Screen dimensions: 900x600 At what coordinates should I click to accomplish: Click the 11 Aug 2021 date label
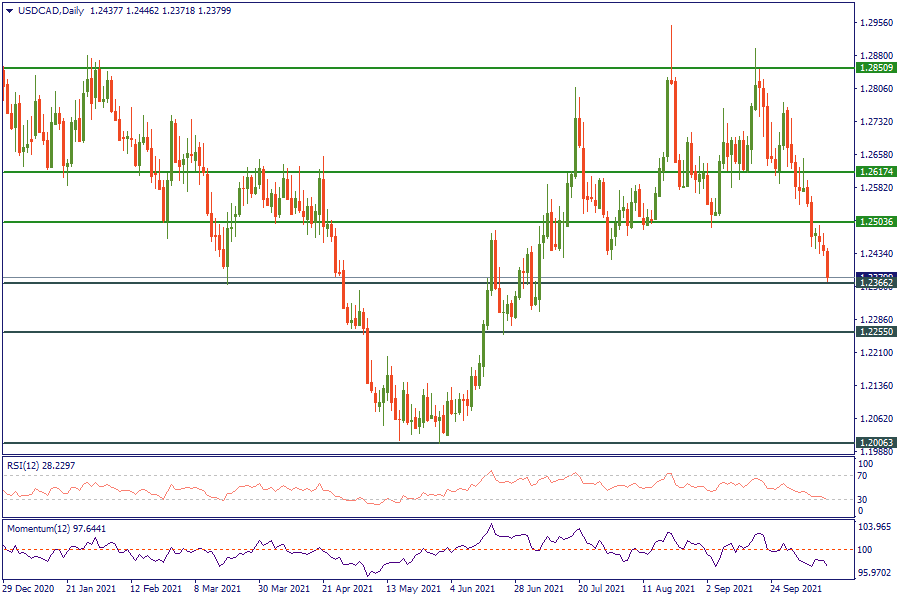click(667, 590)
